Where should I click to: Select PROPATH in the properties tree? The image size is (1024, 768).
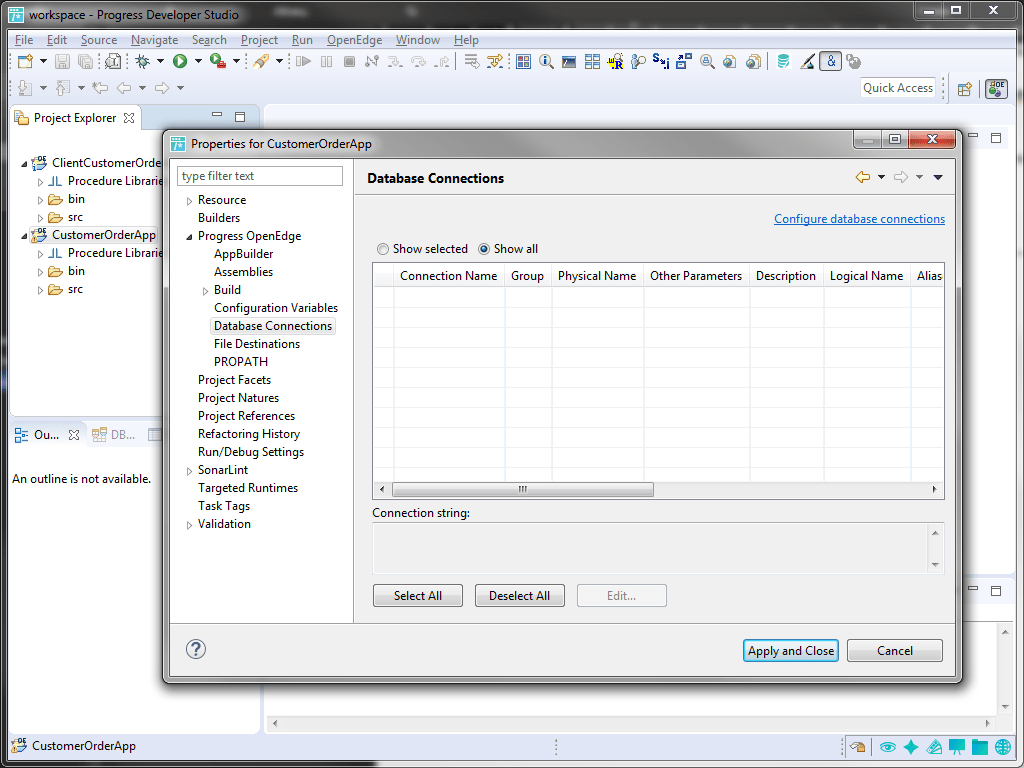click(241, 362)
